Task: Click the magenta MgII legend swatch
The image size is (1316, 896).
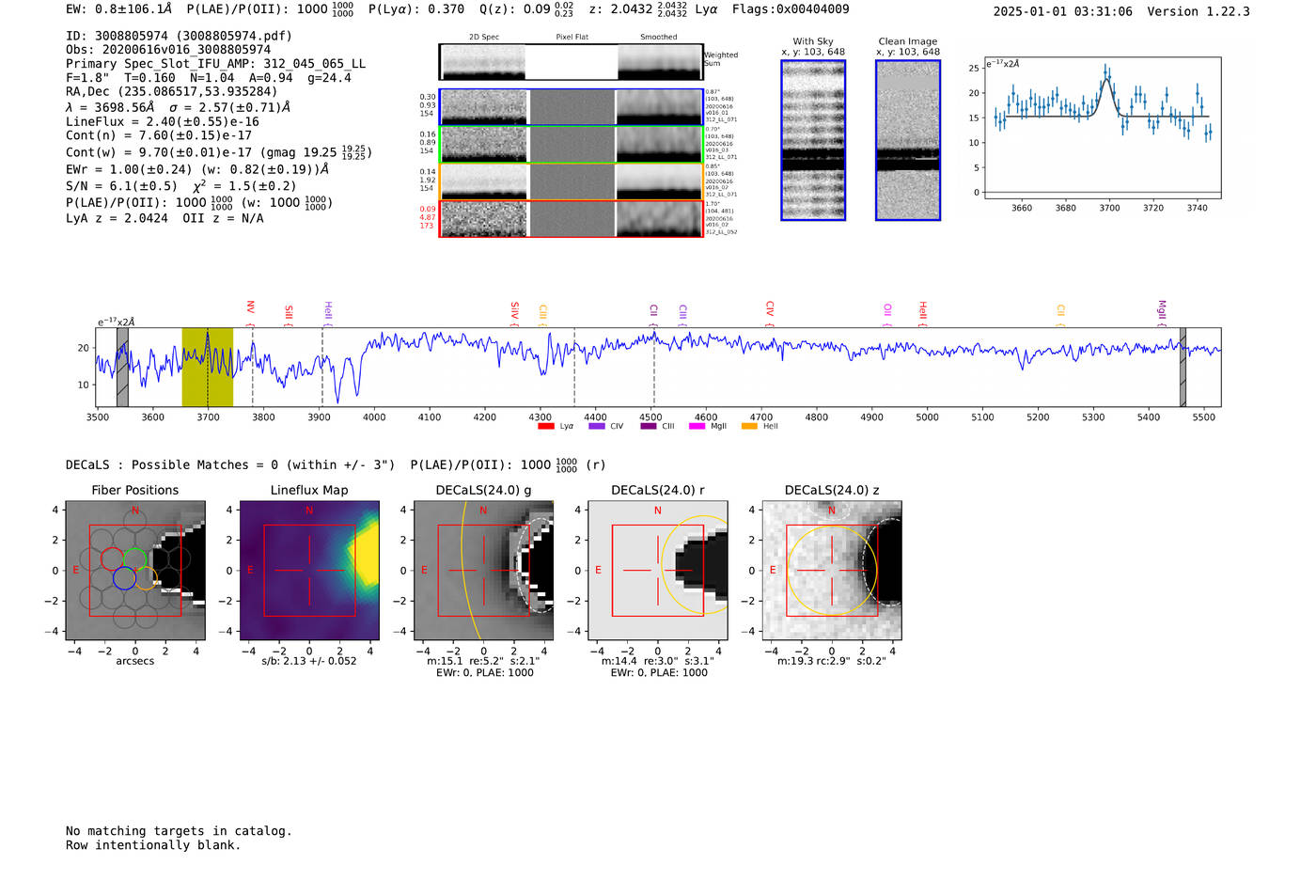Action: [x=697, y=426]
